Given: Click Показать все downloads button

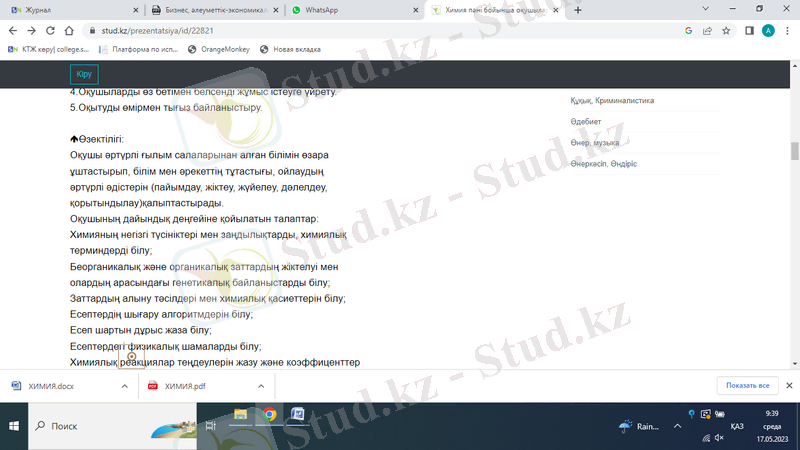Looking at the screenshot, I should pos(747,385).
